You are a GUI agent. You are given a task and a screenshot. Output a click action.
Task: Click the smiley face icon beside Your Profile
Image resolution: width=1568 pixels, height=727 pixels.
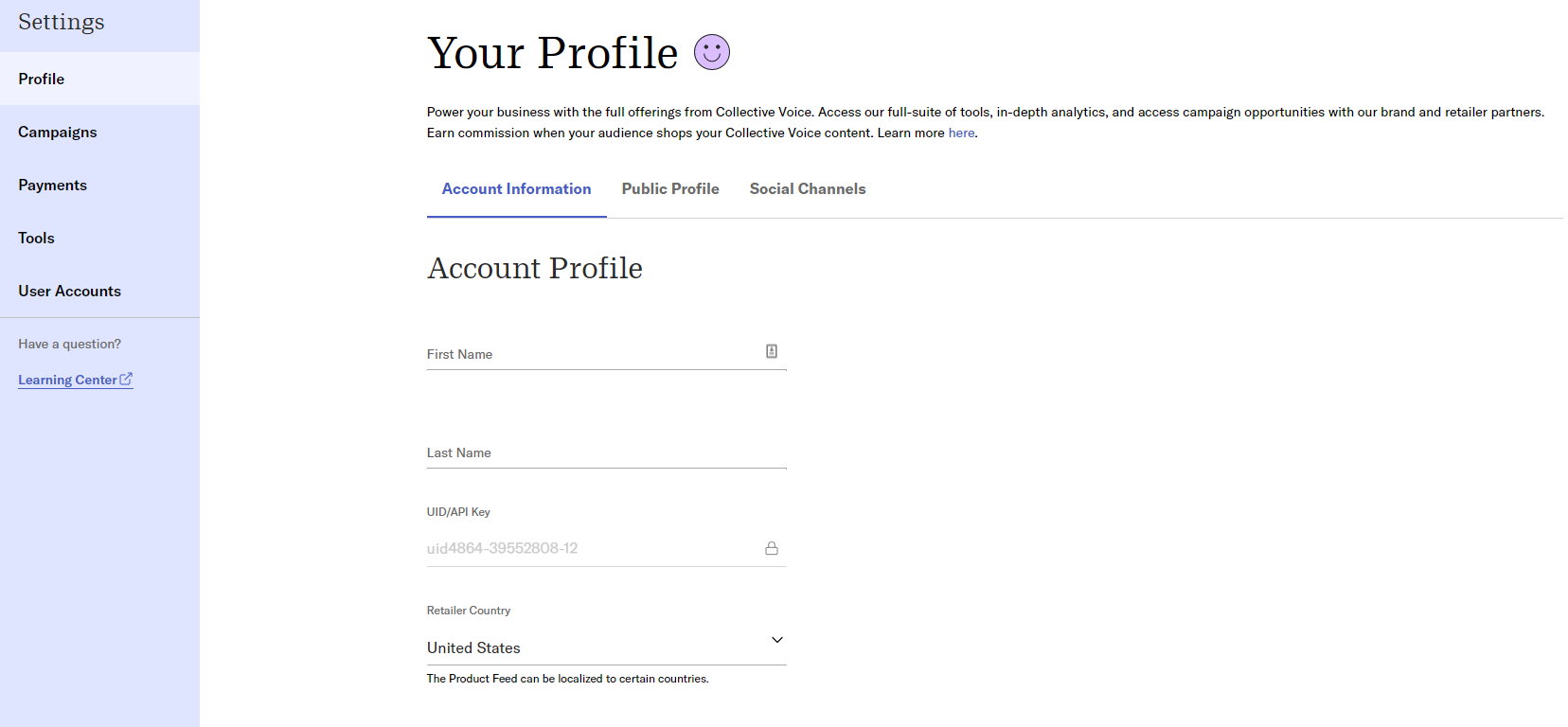pos(712,52)
